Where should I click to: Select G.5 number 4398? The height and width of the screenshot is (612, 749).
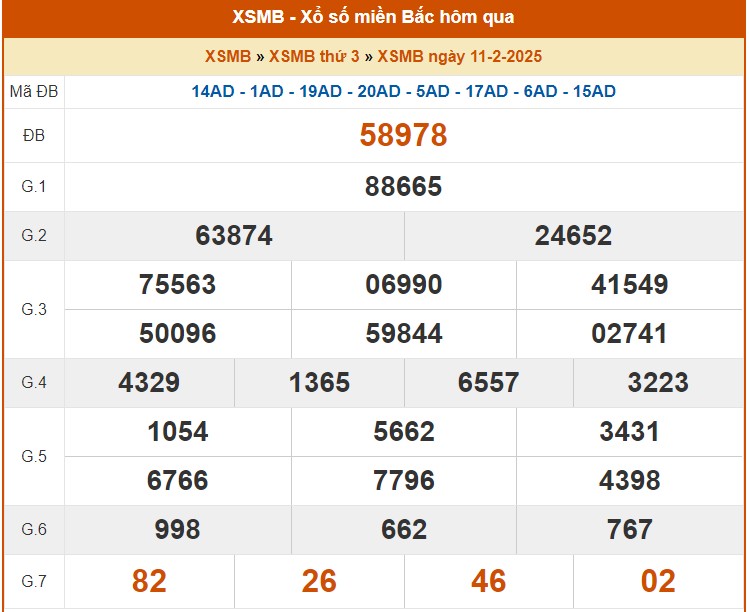point(629,481)
